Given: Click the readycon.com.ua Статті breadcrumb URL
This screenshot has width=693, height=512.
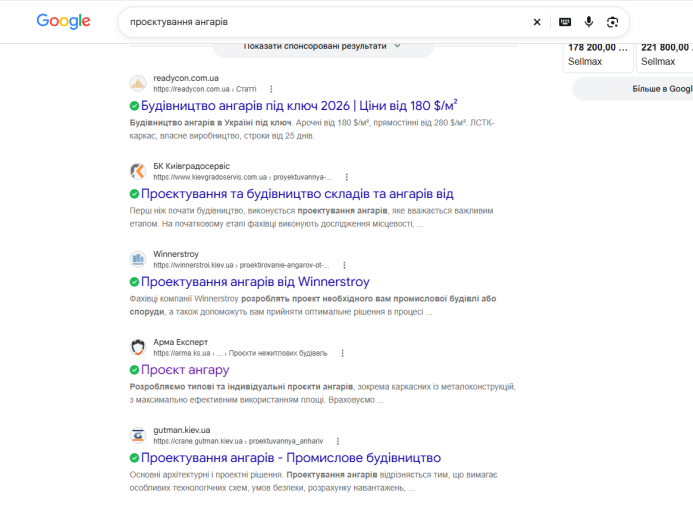Looking at the screenshot, I should tap(205, 89).
